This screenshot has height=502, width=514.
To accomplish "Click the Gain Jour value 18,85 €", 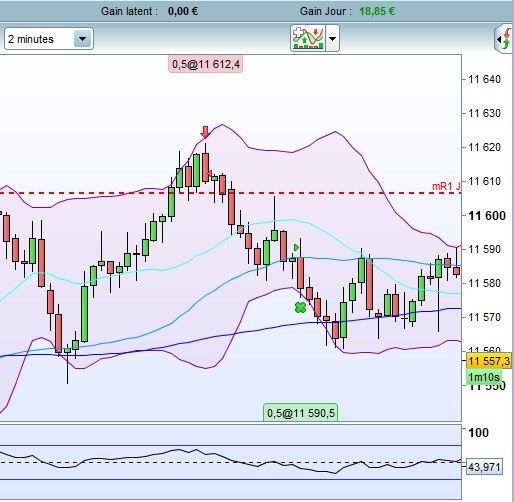I will (377, 11).
